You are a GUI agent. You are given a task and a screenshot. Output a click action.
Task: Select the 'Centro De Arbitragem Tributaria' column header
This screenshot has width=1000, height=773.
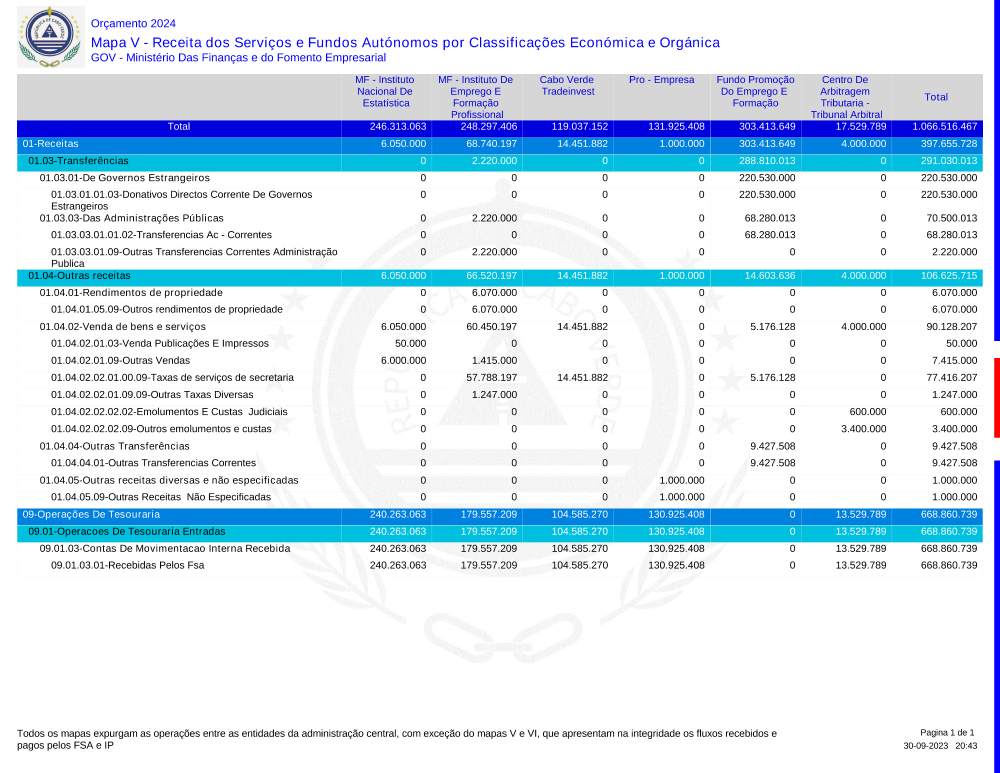coord(845,97)
